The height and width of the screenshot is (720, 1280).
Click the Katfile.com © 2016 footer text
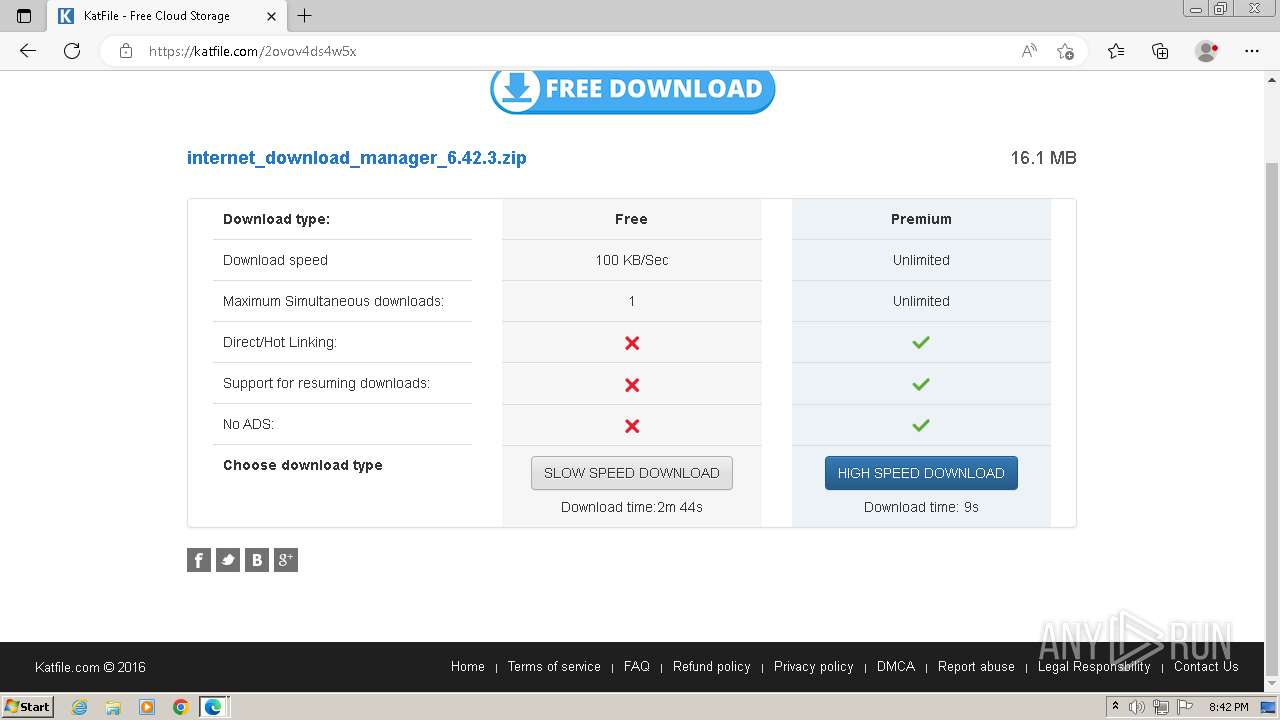(90, 667)
